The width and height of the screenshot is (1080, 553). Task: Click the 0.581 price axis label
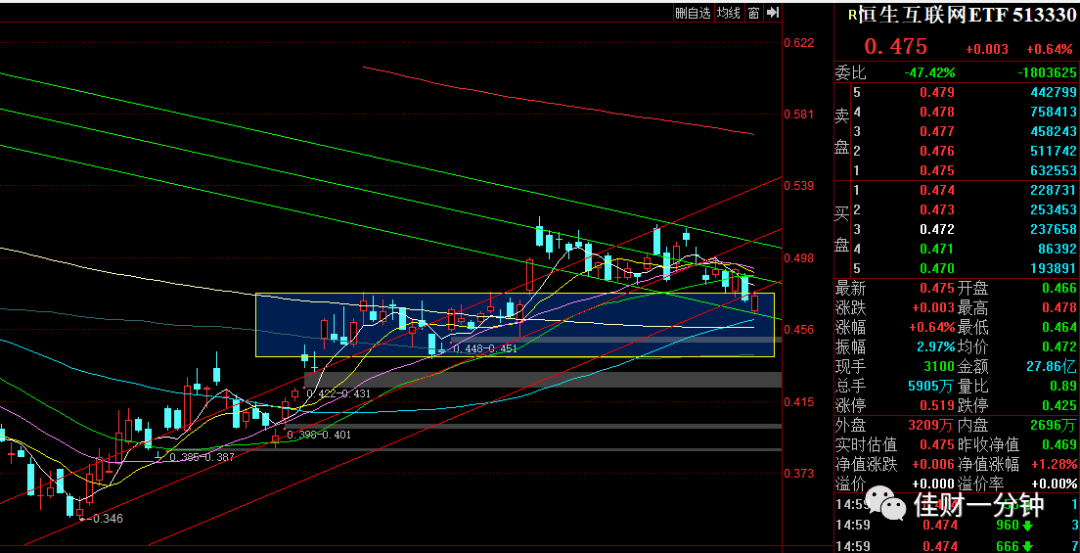pos(799,114)
